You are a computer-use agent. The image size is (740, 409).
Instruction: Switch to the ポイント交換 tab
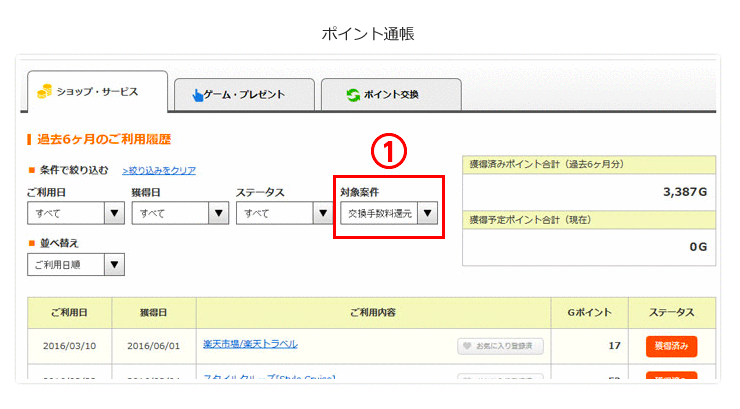390,95
